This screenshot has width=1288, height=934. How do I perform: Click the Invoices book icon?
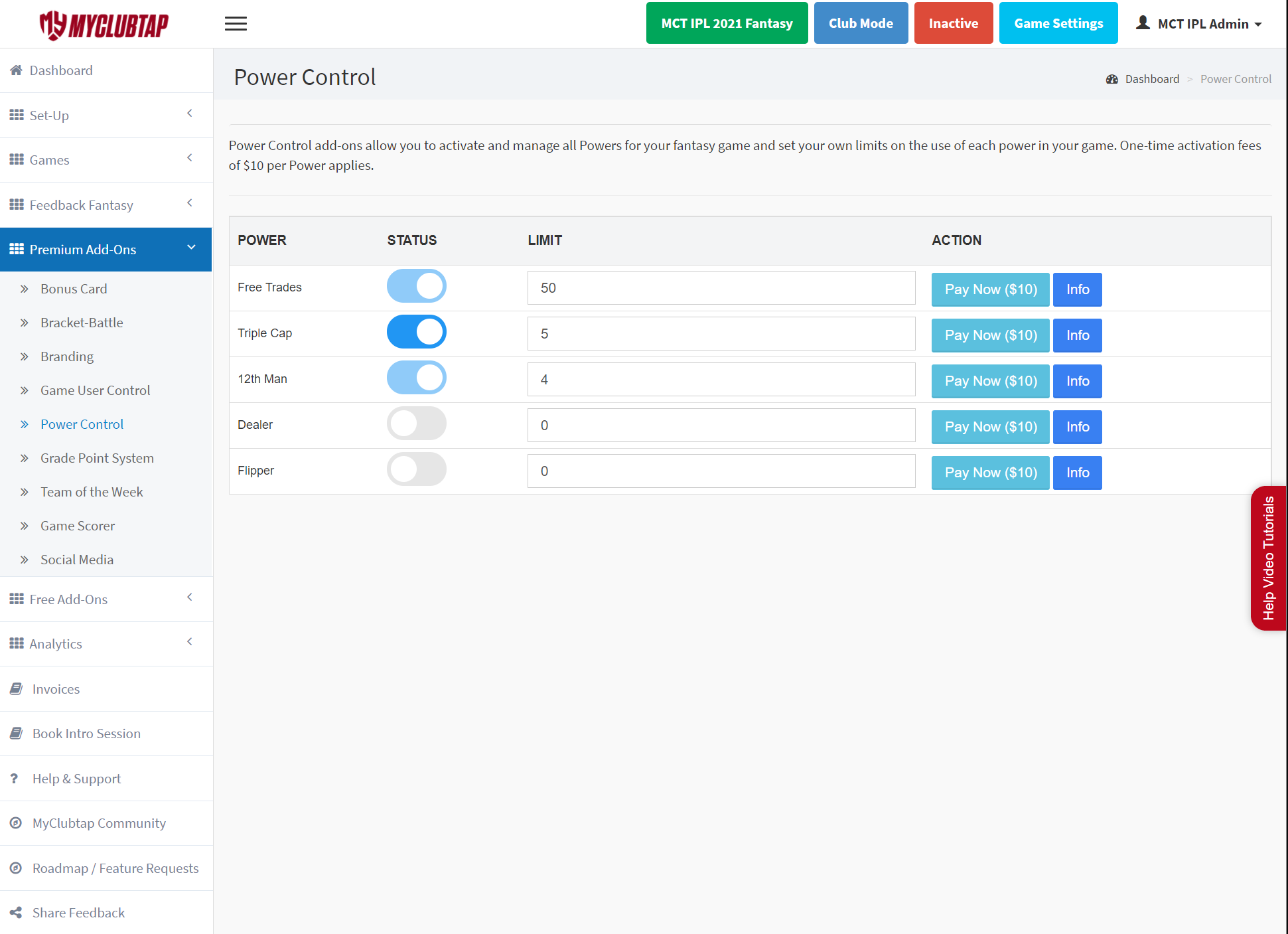(16, 689)
